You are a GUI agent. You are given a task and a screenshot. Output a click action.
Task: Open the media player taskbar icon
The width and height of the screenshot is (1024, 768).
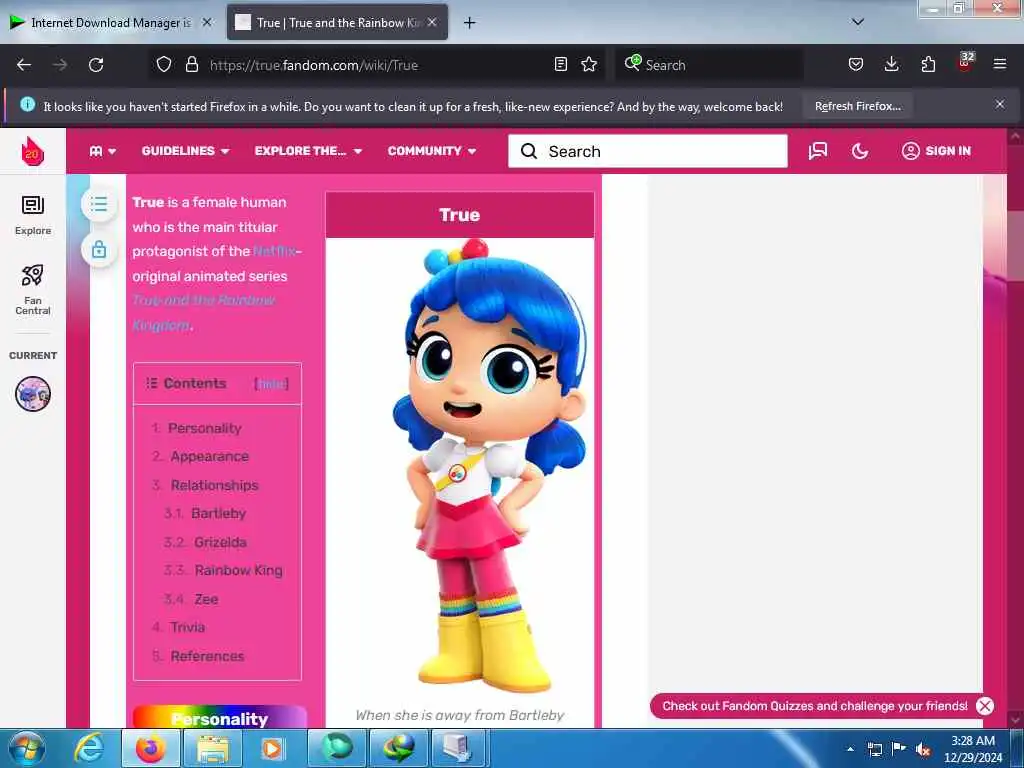coord(272,748)
